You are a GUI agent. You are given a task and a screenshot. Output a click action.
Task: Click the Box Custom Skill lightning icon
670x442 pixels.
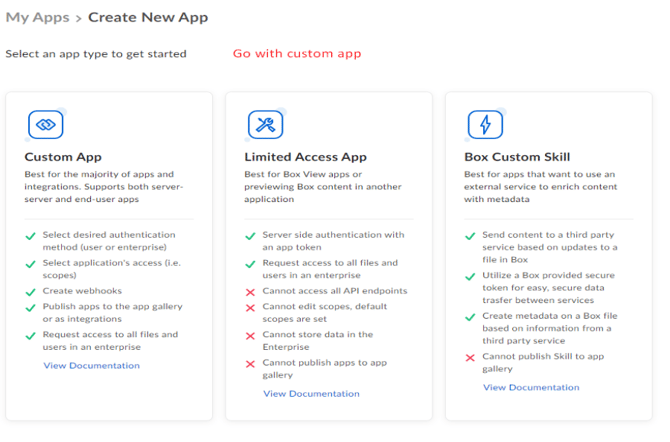click(485, 124)
